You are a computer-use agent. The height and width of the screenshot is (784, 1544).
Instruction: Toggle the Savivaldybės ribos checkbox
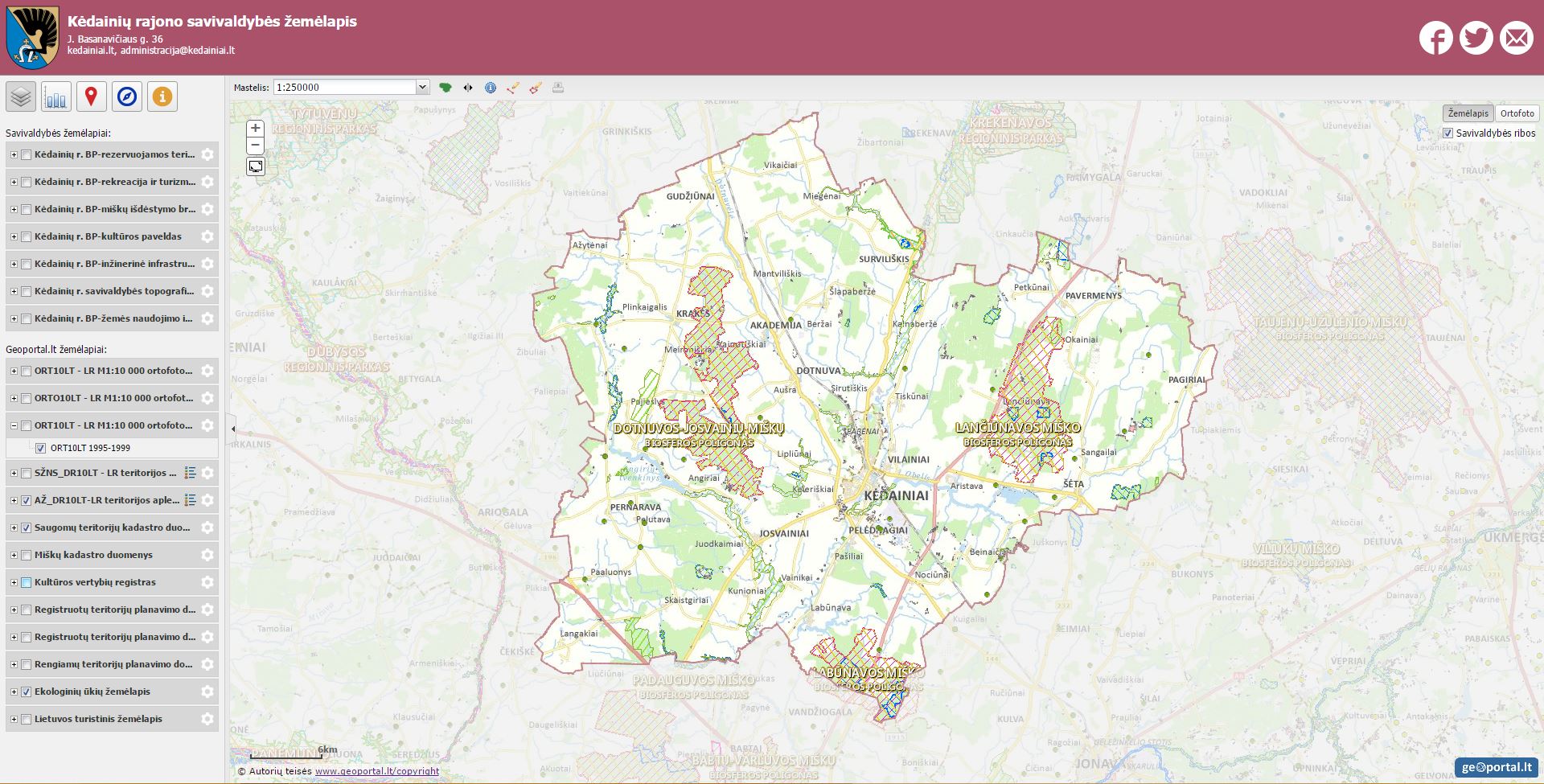pos(1447,133)
